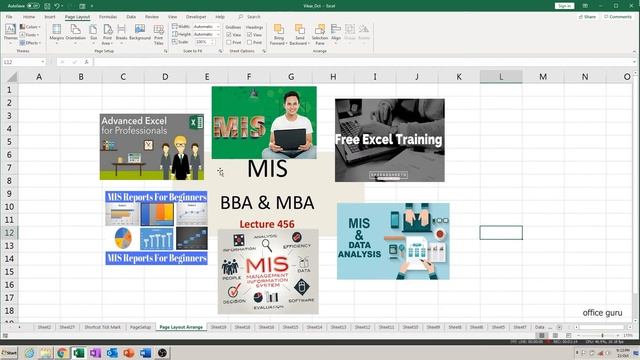Open Scale to Fit dialog launcher
The image size is (640, 360).
pos(220,51)
